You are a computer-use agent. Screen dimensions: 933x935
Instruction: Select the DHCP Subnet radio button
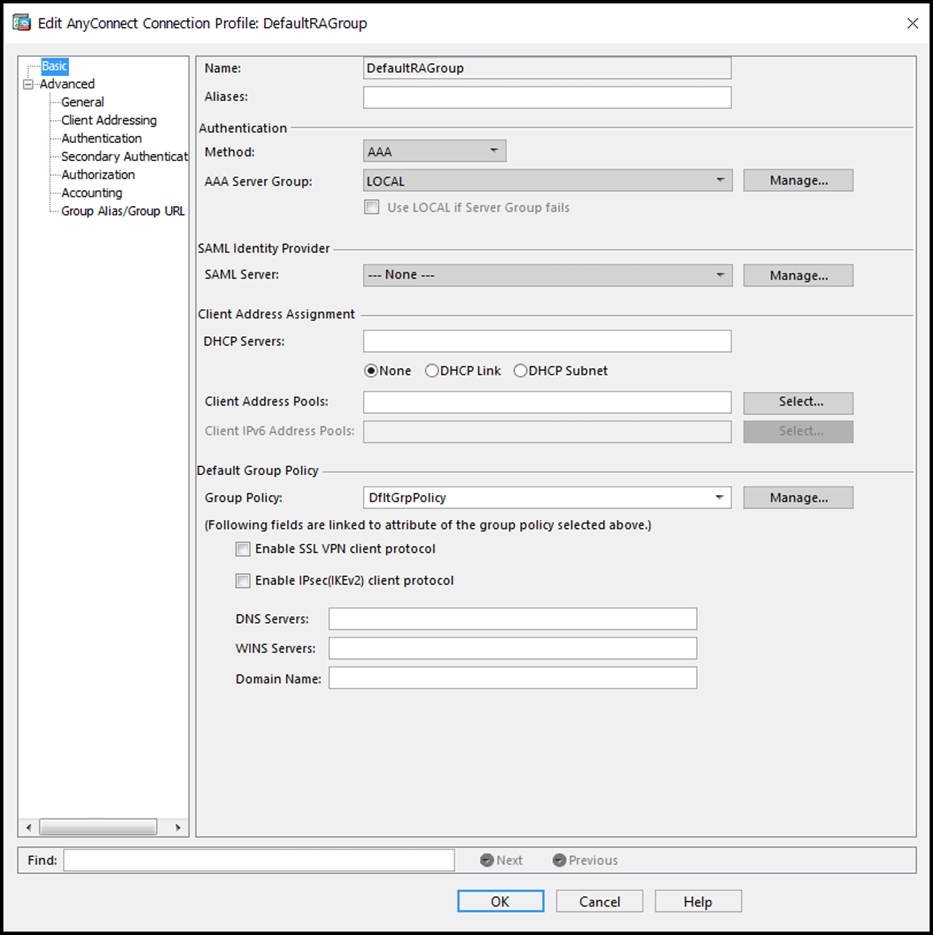pyautogui.click(x=520, y=371)
